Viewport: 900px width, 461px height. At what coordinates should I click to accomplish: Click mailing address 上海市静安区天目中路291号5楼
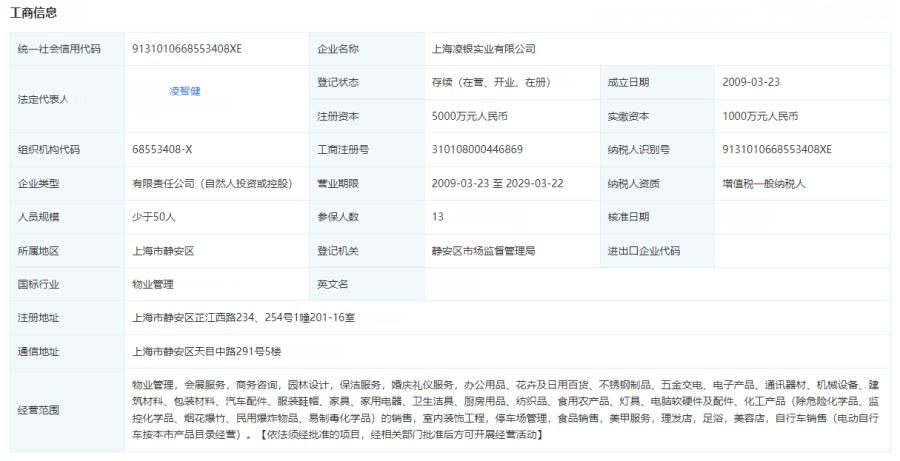pyautogui.click(x=207, y=351)
